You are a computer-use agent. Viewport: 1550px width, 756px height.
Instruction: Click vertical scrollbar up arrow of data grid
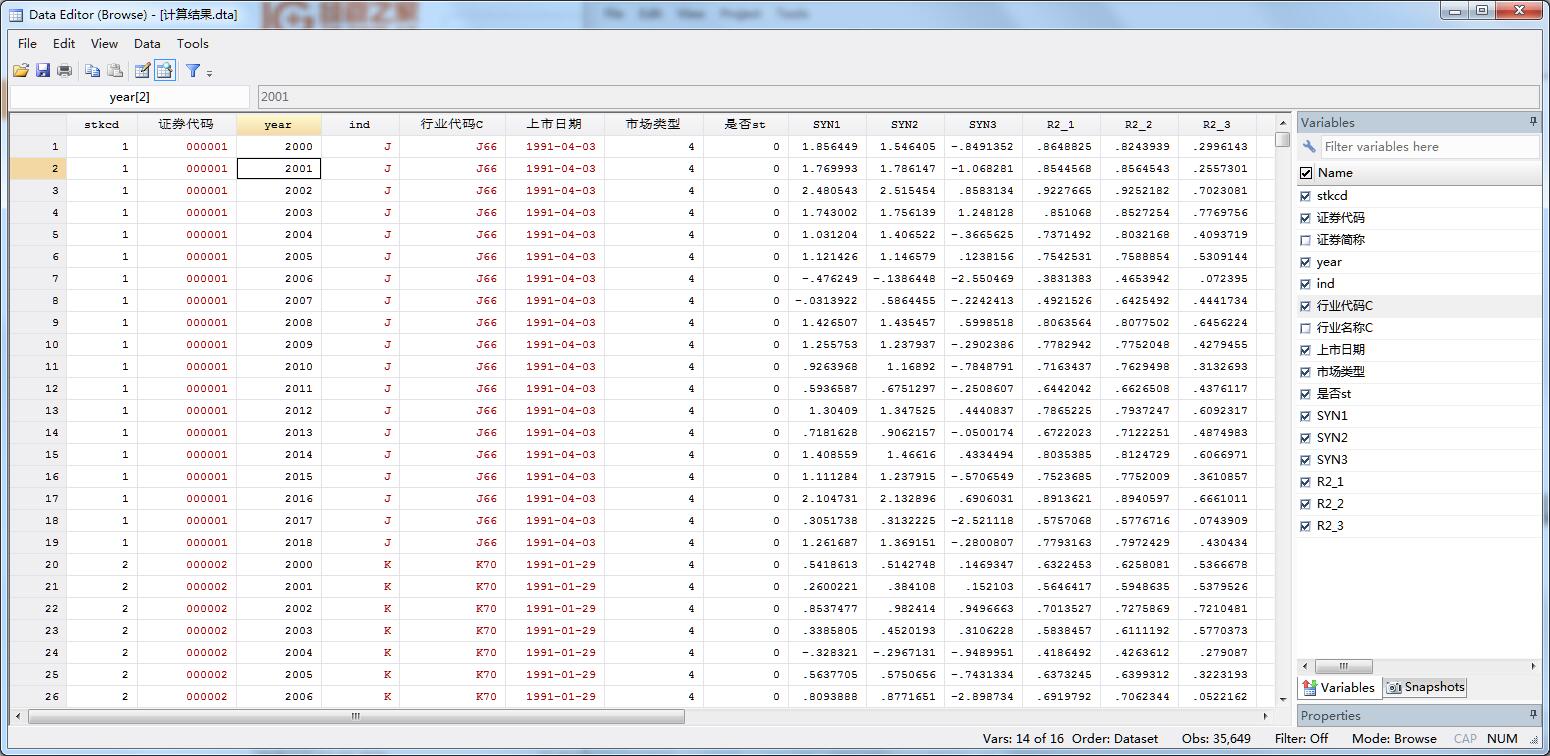pyautogui.click(x=1282, y=123)
